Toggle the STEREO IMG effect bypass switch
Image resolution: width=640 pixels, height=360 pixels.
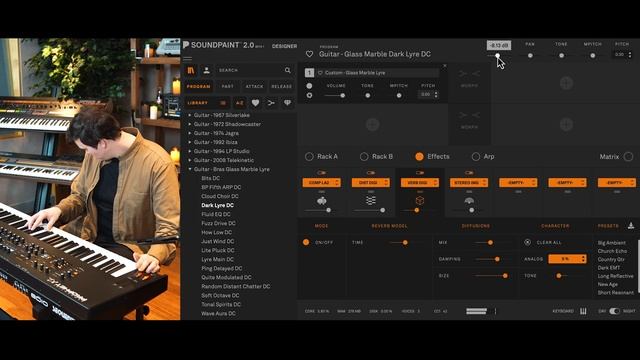(x=469, y=173)
